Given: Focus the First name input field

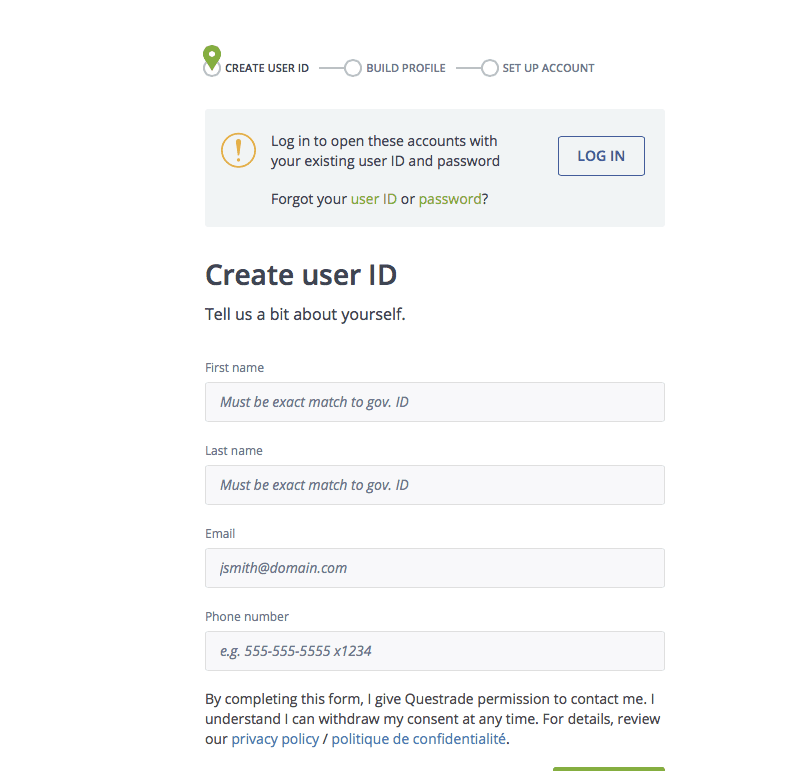Looking at the screenshot, I should [435, 402].
